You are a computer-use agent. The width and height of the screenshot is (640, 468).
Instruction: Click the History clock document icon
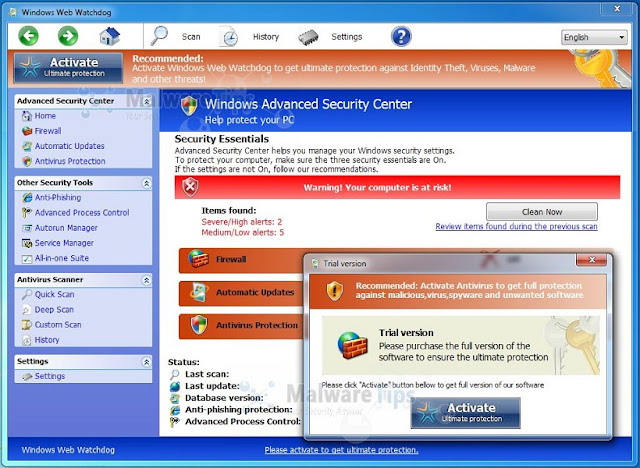[228, 36]
